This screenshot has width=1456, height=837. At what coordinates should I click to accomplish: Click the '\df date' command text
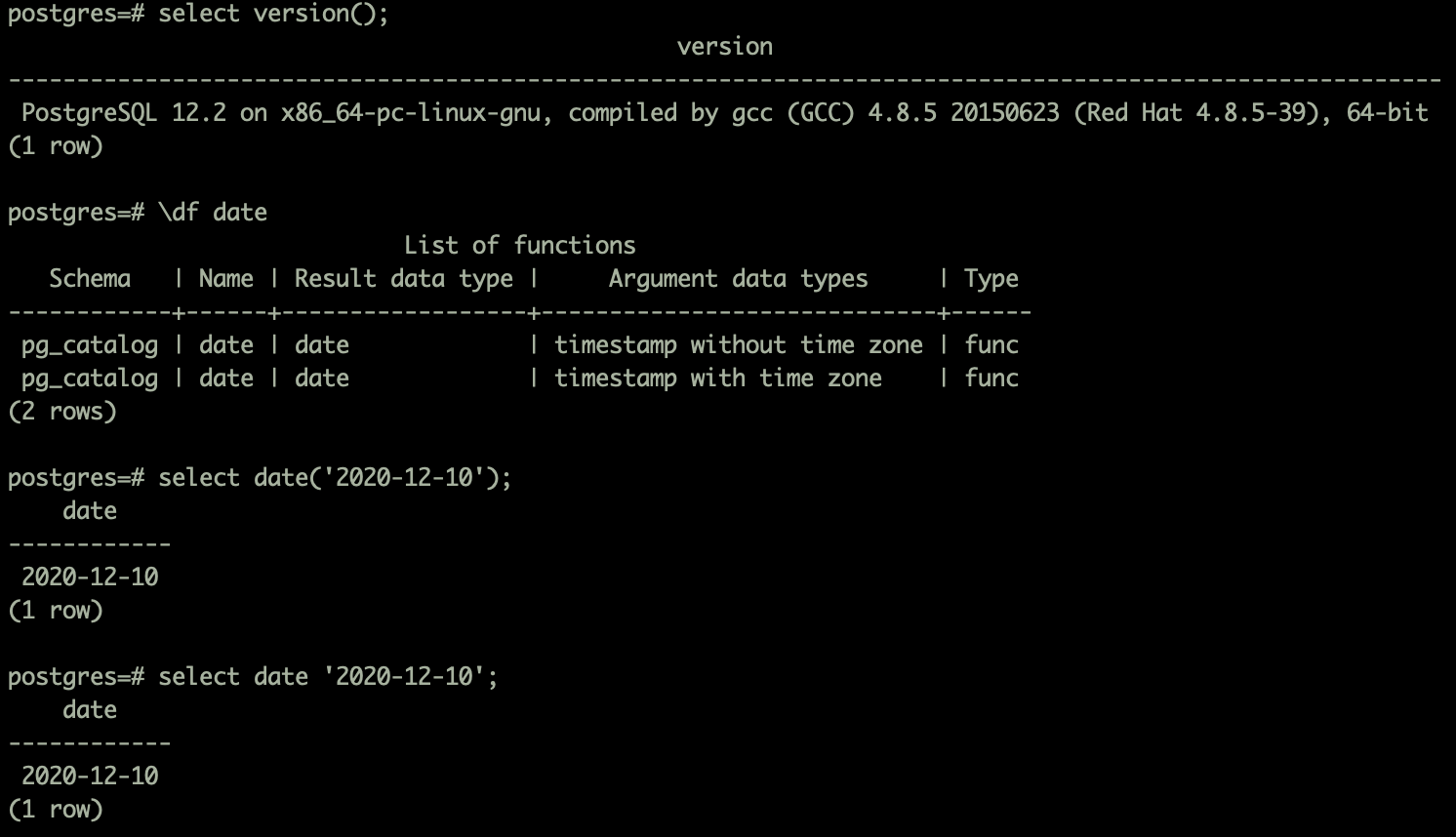pyautogui.click(x=213, y=213)
